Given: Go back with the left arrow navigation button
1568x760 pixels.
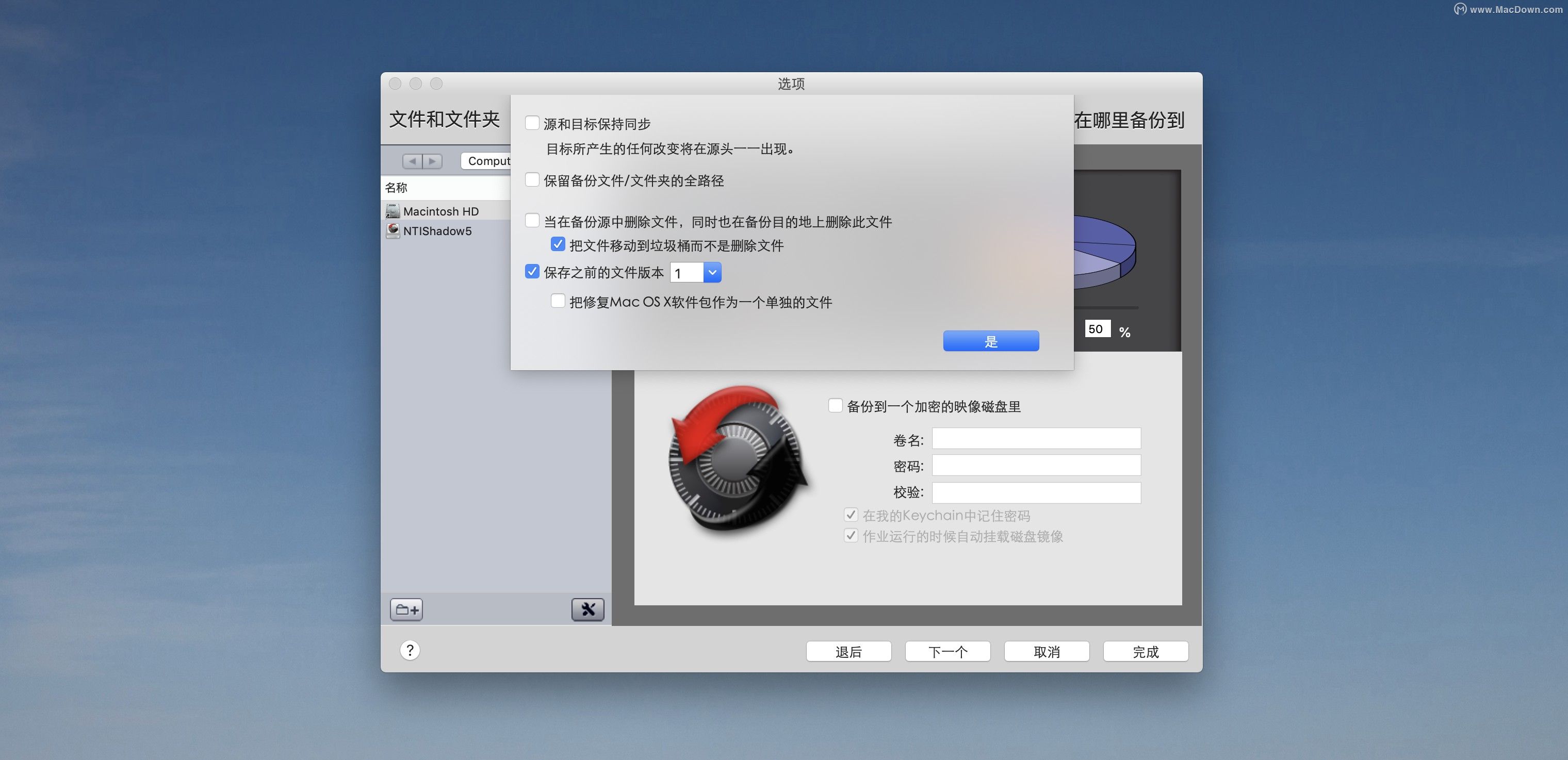Looking at the screenshot, I should click(412, 161).
